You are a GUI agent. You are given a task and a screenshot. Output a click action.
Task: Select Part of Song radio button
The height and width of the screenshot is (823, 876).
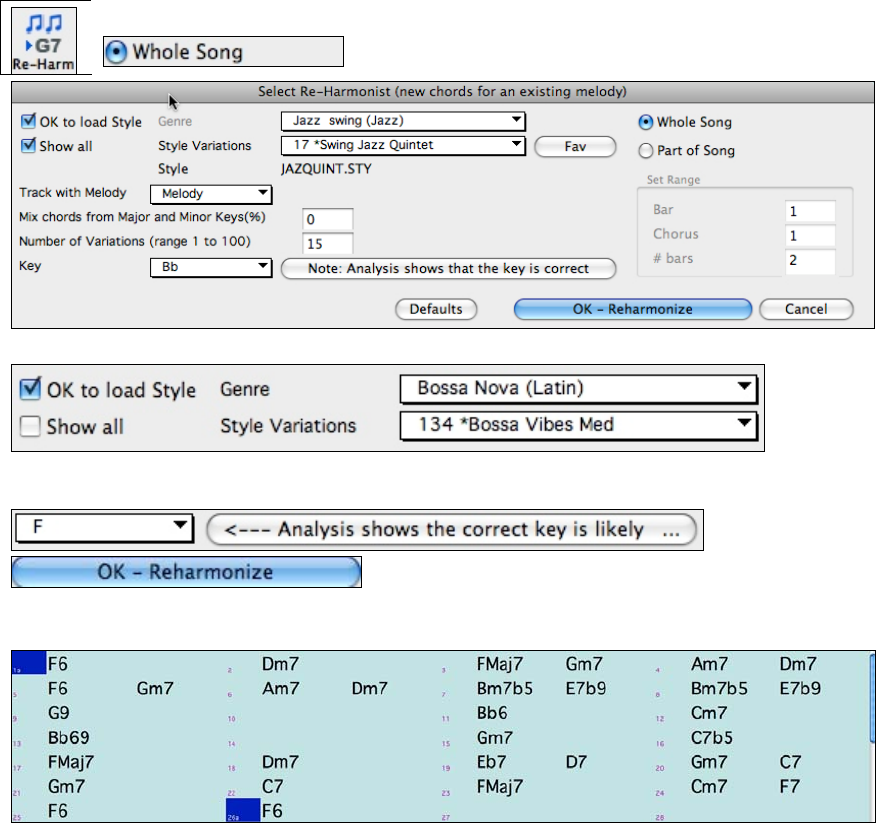(647, 151)
